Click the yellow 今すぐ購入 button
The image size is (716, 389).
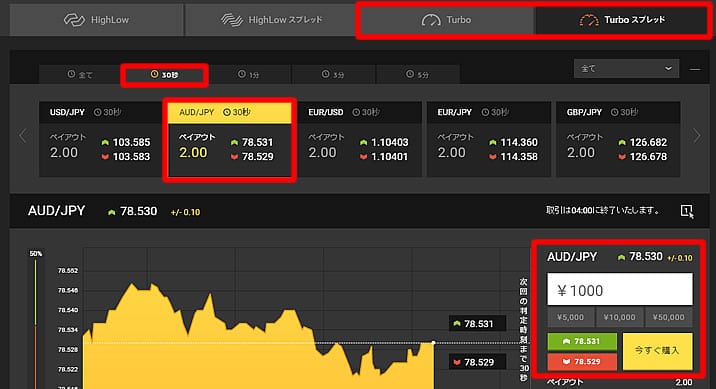click(658, 351)
